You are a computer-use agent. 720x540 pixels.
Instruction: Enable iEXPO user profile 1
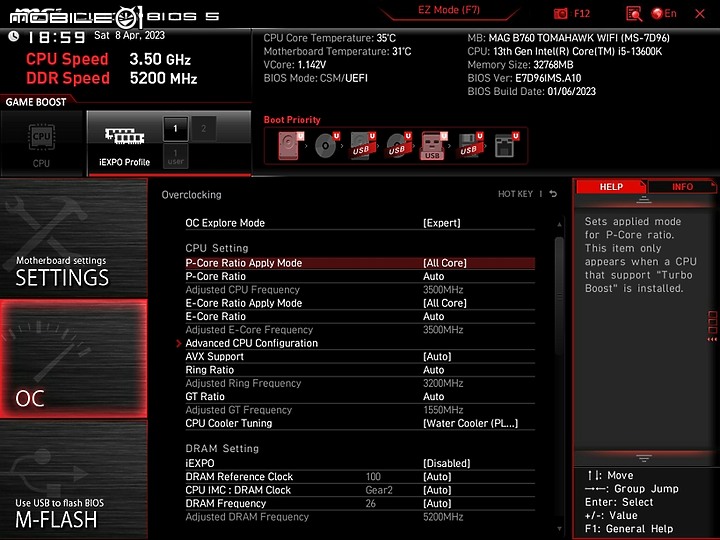click(175, 156)
